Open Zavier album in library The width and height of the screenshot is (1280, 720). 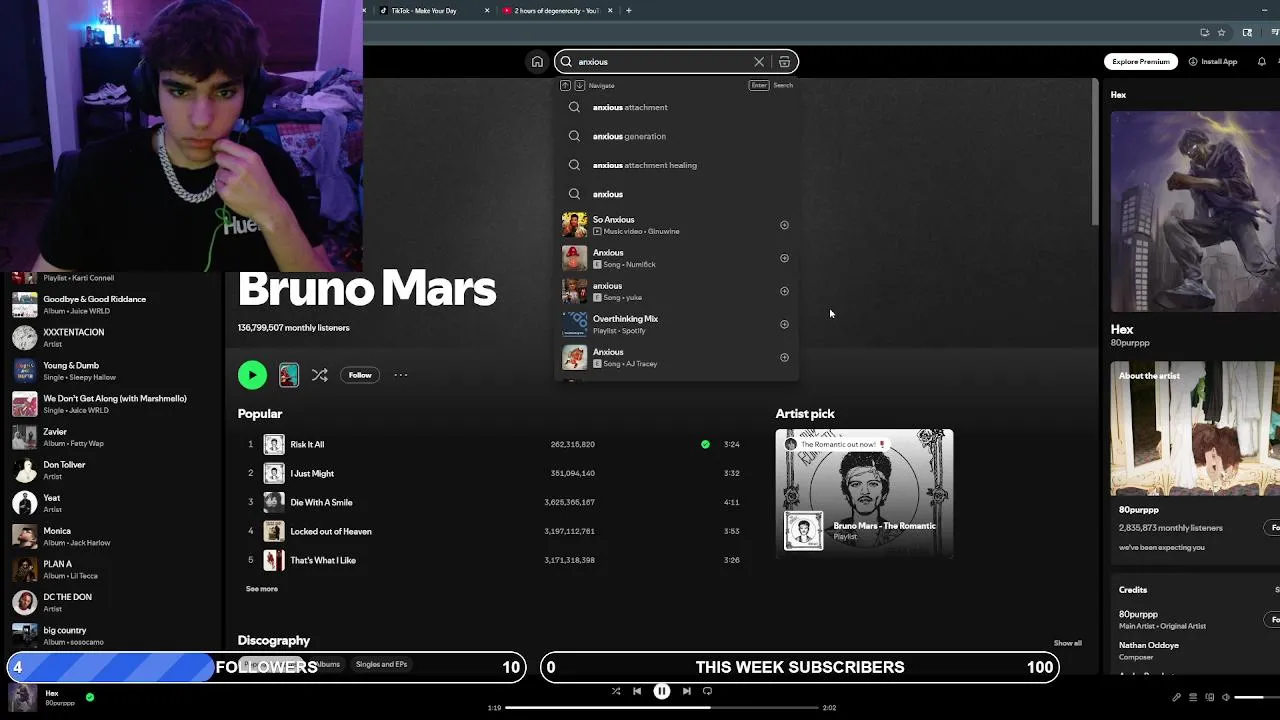pyautogui.click(x=110, y=437)
